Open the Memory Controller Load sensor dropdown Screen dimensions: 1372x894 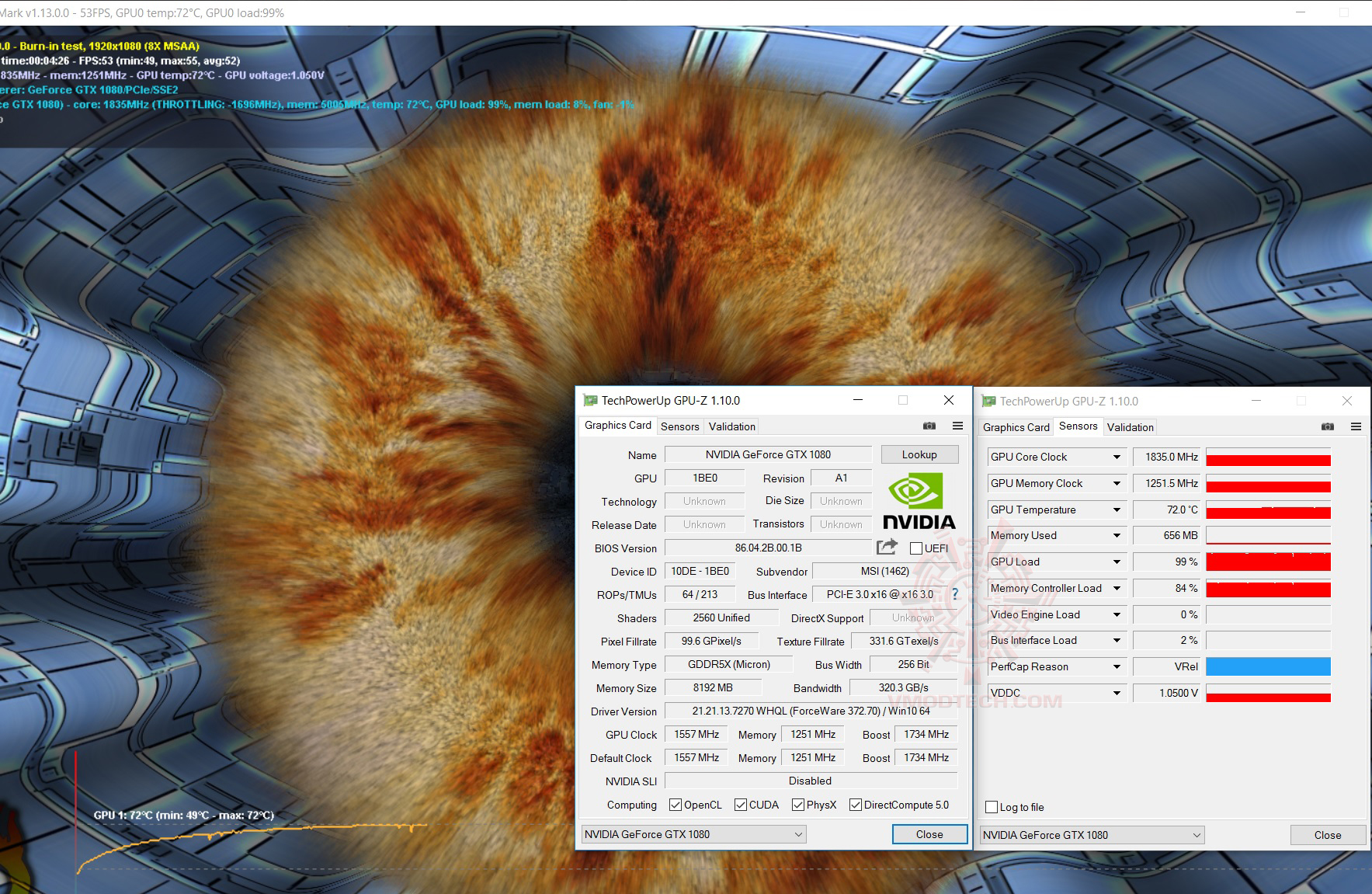(1117, 588)
